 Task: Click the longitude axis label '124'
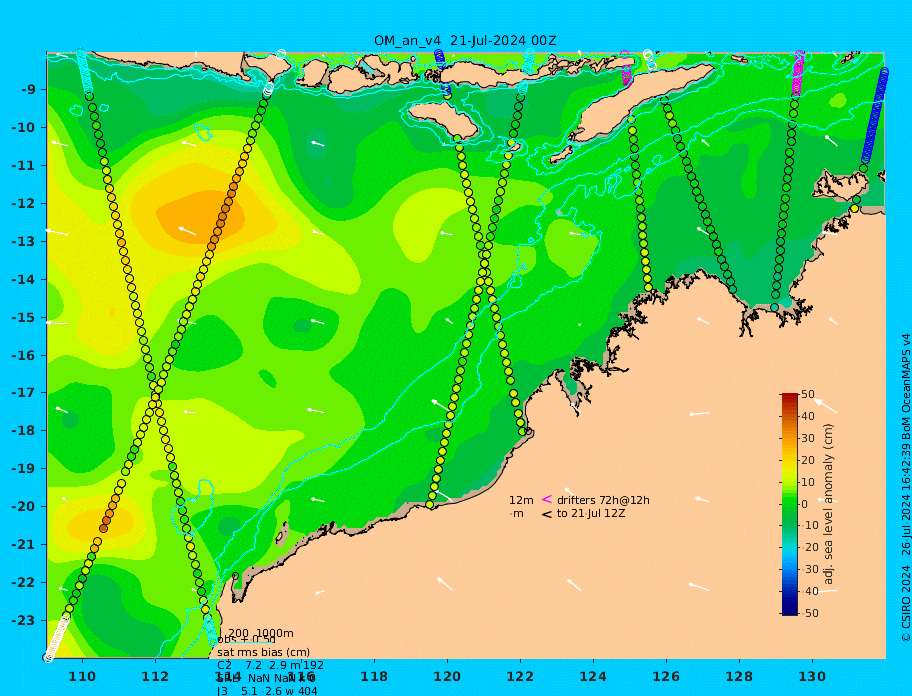click(593, 677)
